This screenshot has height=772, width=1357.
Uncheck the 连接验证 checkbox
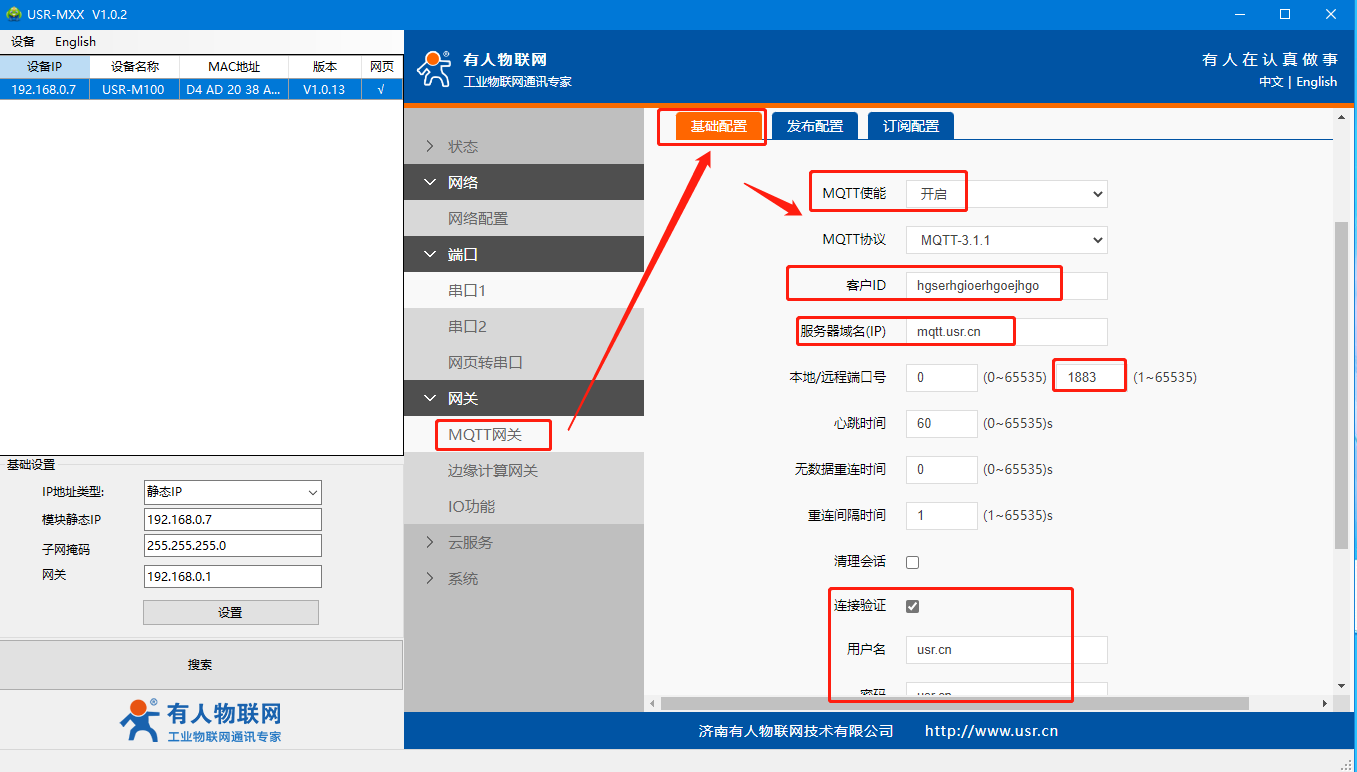pos(912,606)
